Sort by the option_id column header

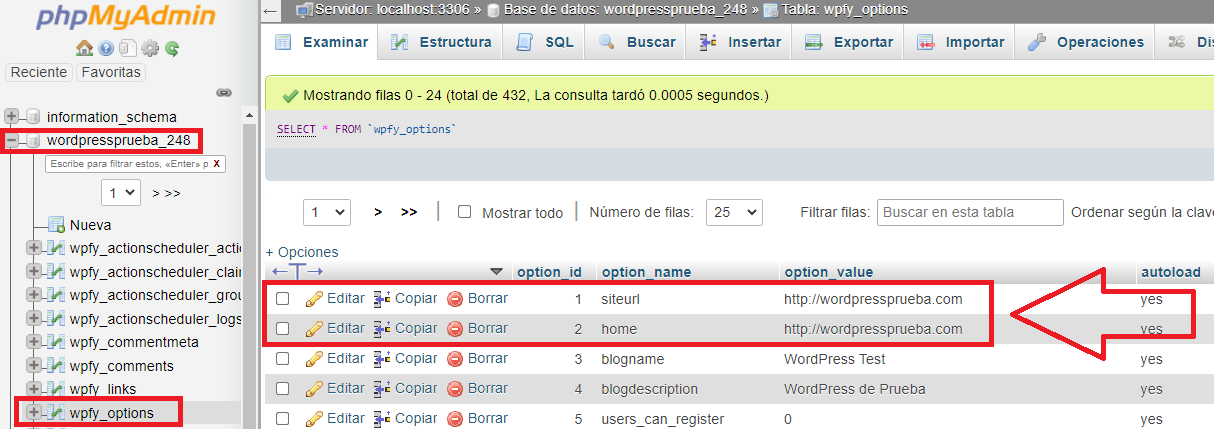549,272
